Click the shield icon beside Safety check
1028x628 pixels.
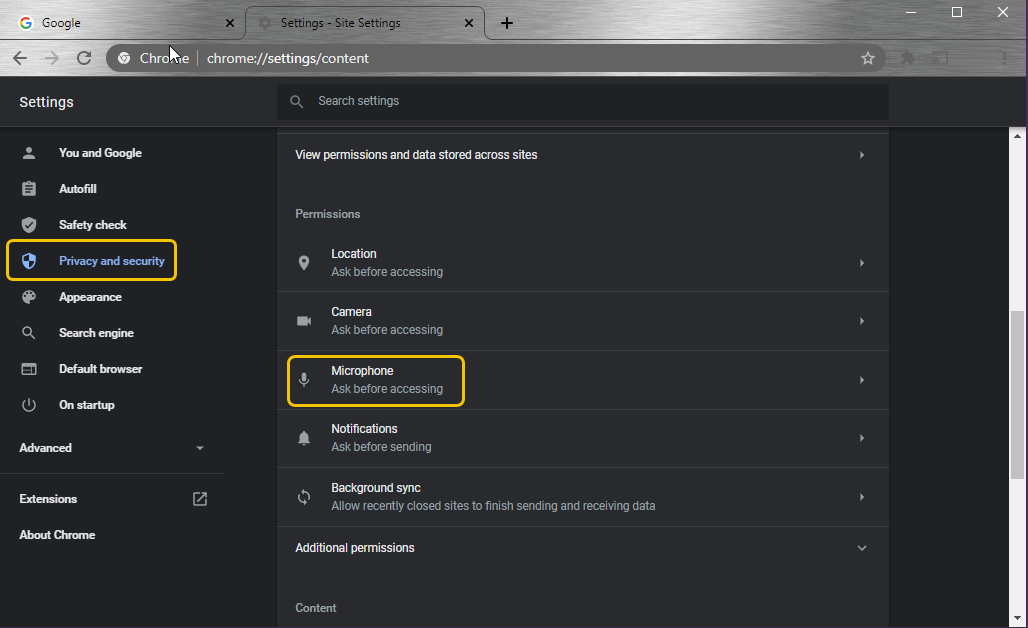point(29,225)
